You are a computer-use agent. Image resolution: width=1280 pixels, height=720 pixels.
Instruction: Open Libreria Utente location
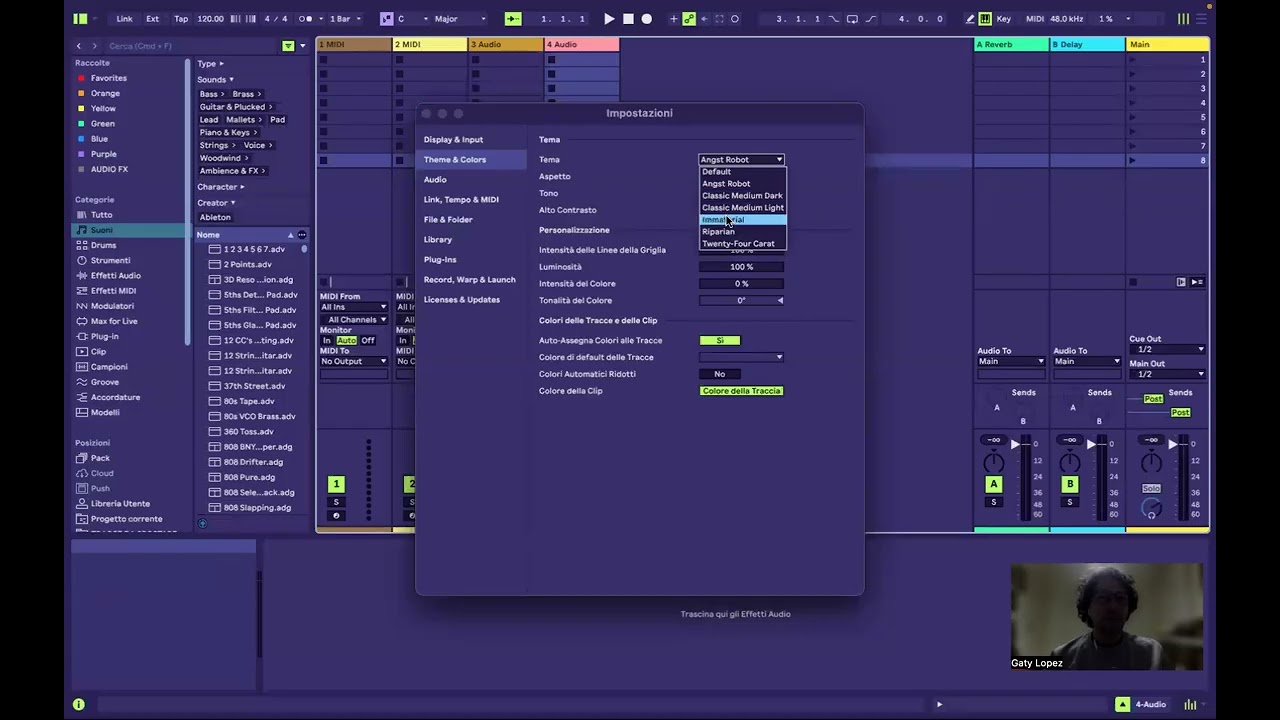pyautogui.click(x=130, y=504)
